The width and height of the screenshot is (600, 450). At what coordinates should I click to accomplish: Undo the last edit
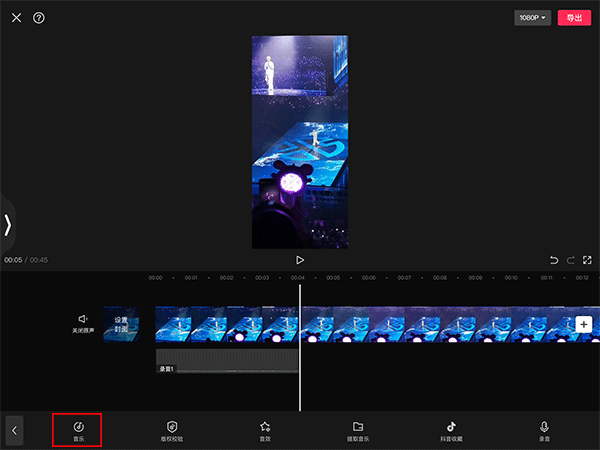(x=553, y=260)
